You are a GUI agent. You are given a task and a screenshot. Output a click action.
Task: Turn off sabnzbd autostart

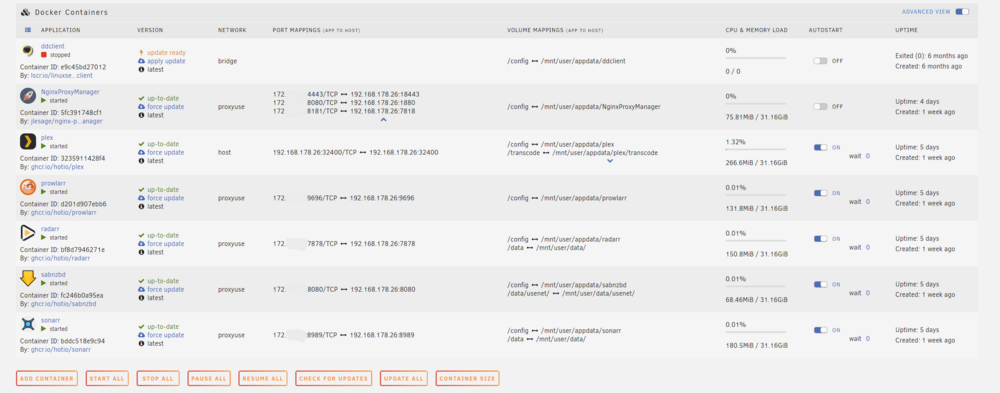[x=820, y=285]
